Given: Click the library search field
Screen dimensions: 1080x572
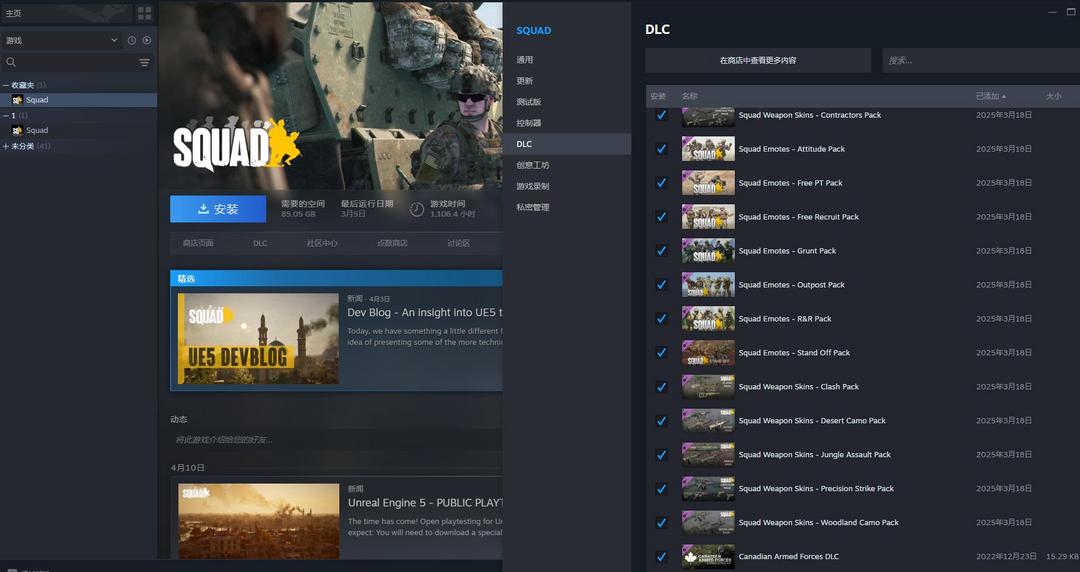Looking at the screenshot, I should tap(78, 63).
